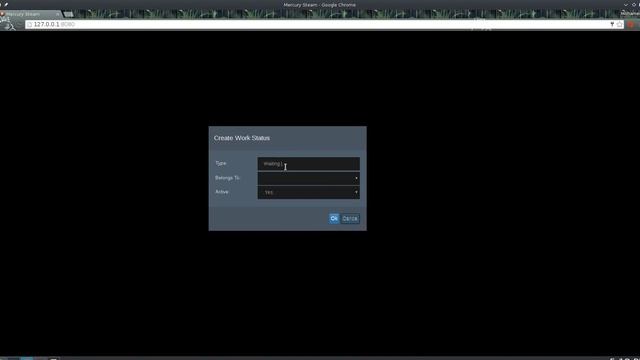Select the Mercury Steam browser tab

(x=30, y=14)
